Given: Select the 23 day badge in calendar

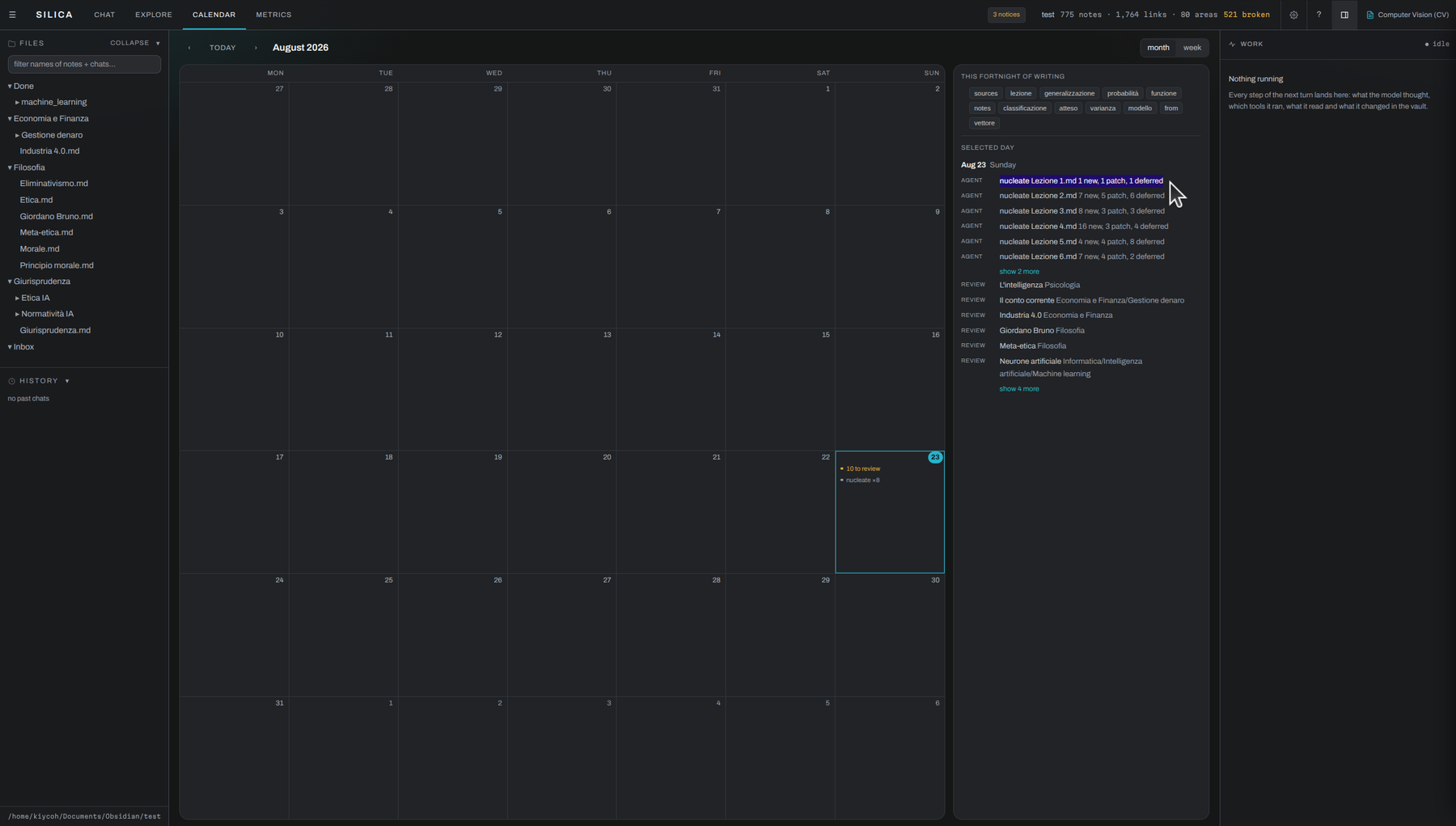Looking at the screenshot, I should click(935, 458).
